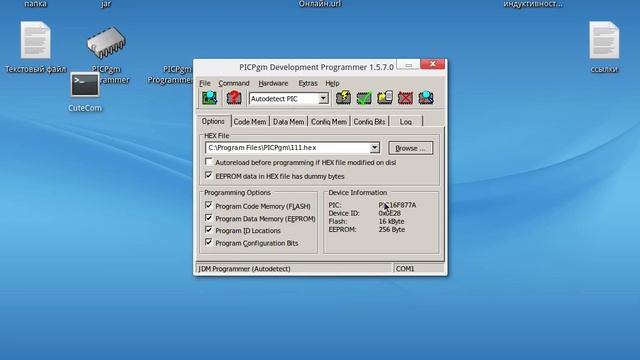Switch to the Options tab

pyautogui.click(x=213, y=121)
